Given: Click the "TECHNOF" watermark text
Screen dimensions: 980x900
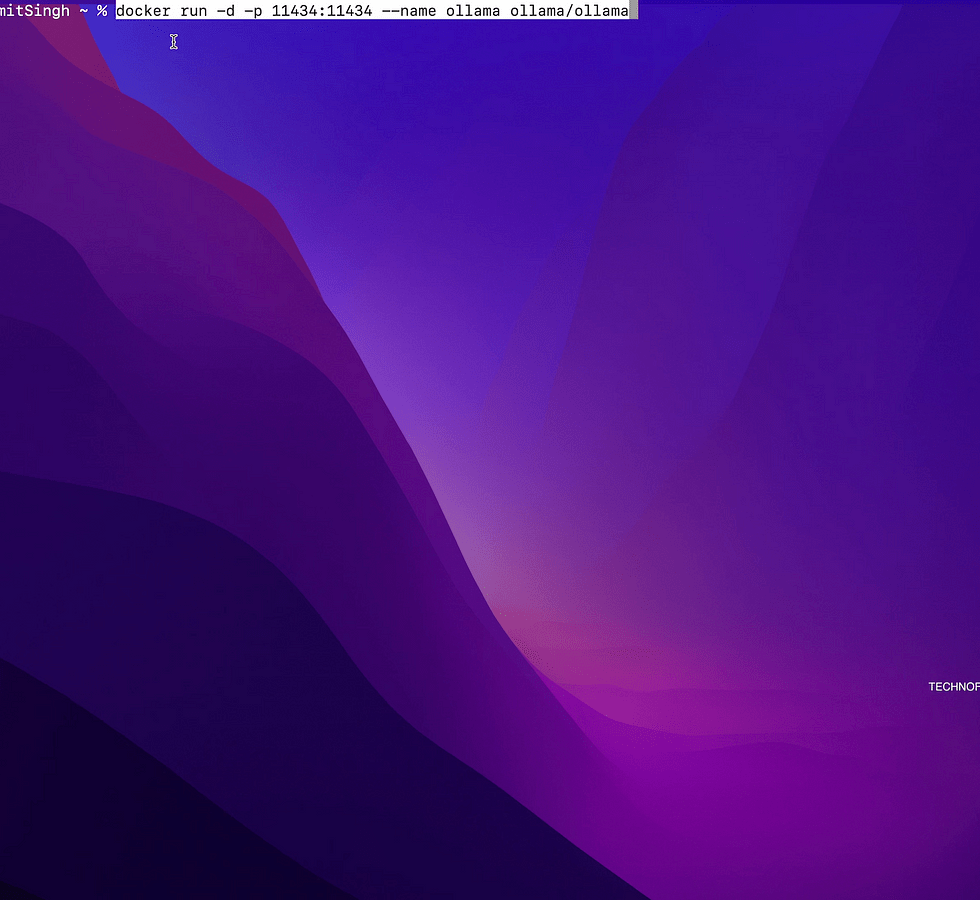Looking at the screenshot, I should 953,687.
